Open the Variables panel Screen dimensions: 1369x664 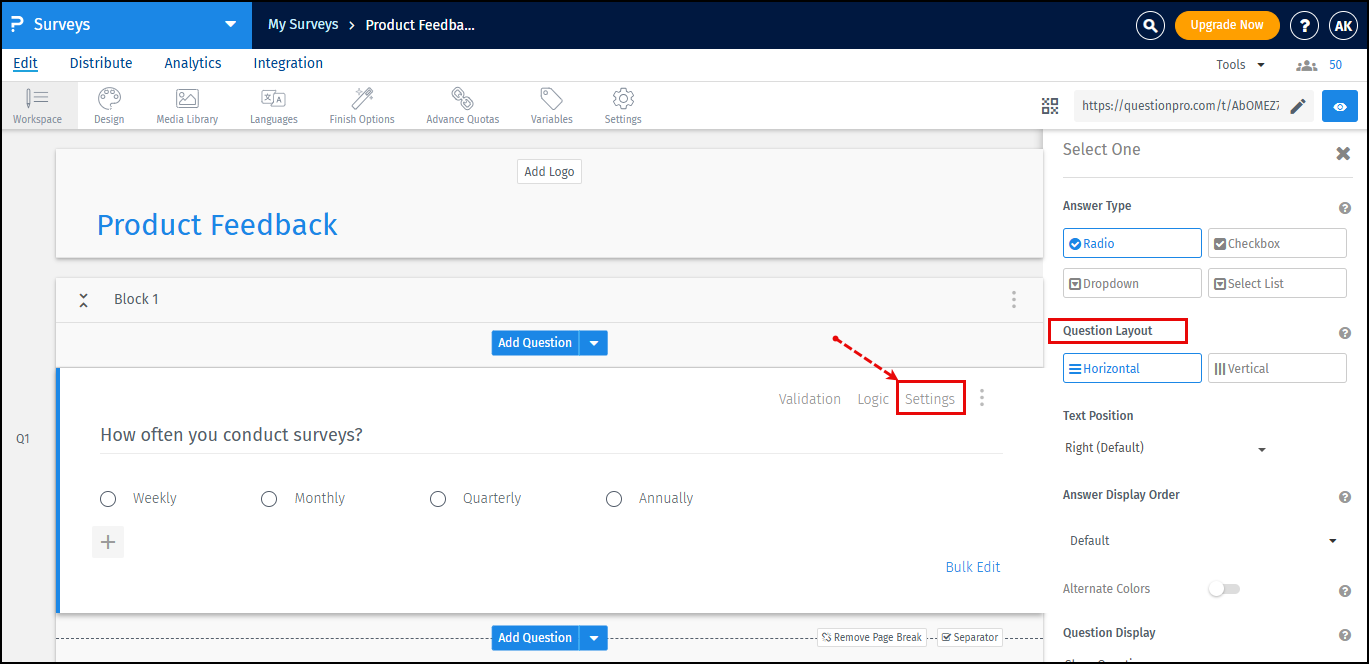(551, 105)
